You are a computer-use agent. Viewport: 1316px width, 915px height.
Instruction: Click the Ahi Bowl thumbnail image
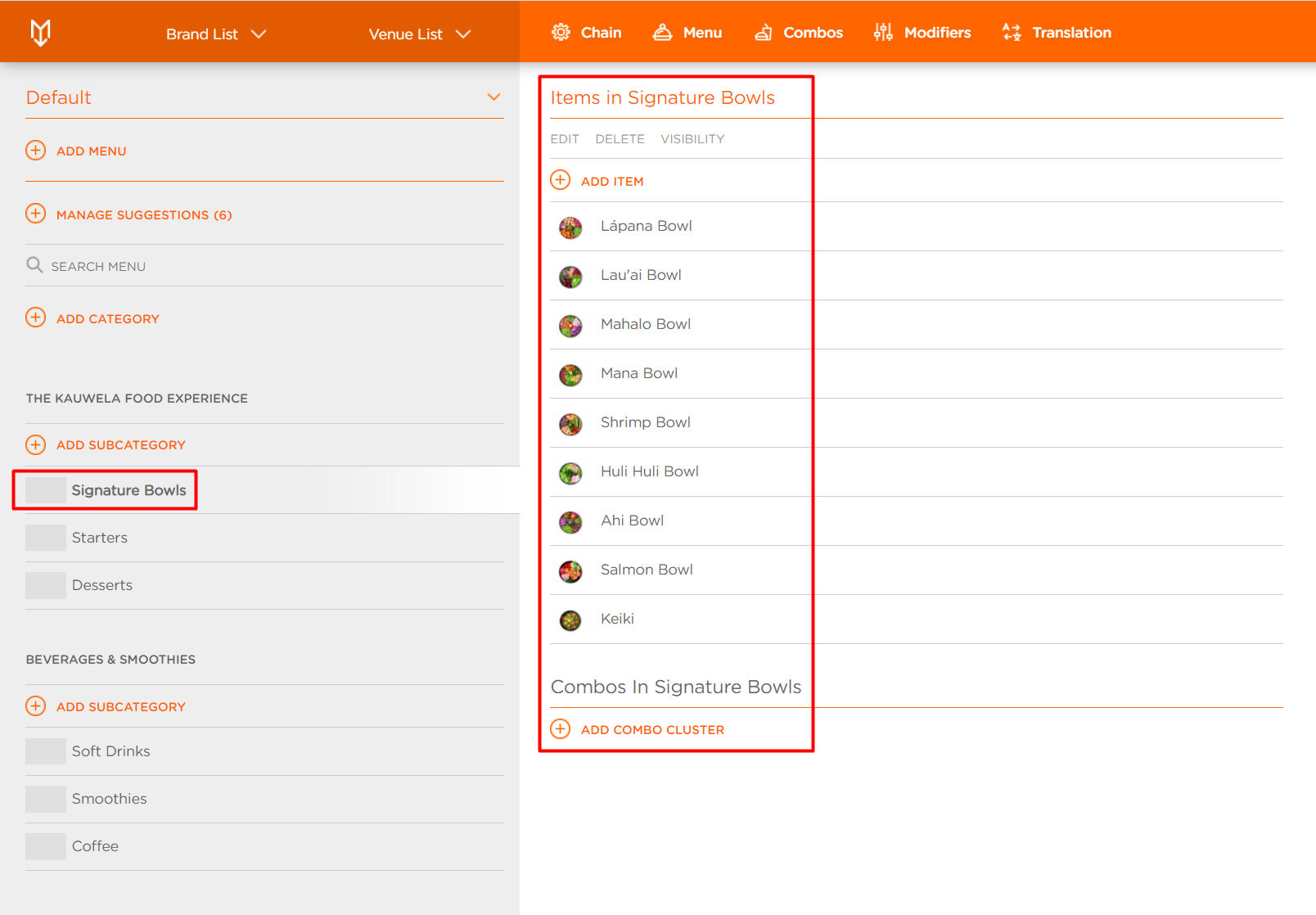[570, 522]
